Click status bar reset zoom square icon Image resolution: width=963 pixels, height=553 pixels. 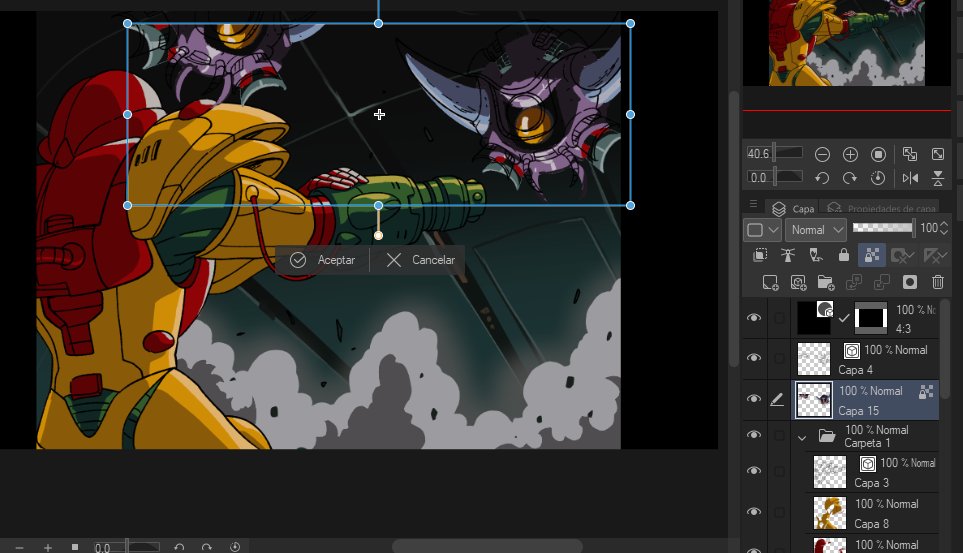pos(75,547)
